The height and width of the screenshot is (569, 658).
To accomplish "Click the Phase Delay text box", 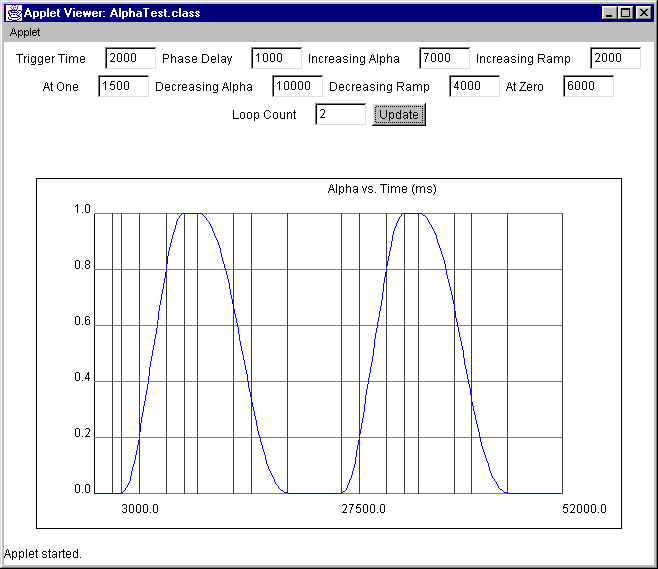I will pos(276,58).
